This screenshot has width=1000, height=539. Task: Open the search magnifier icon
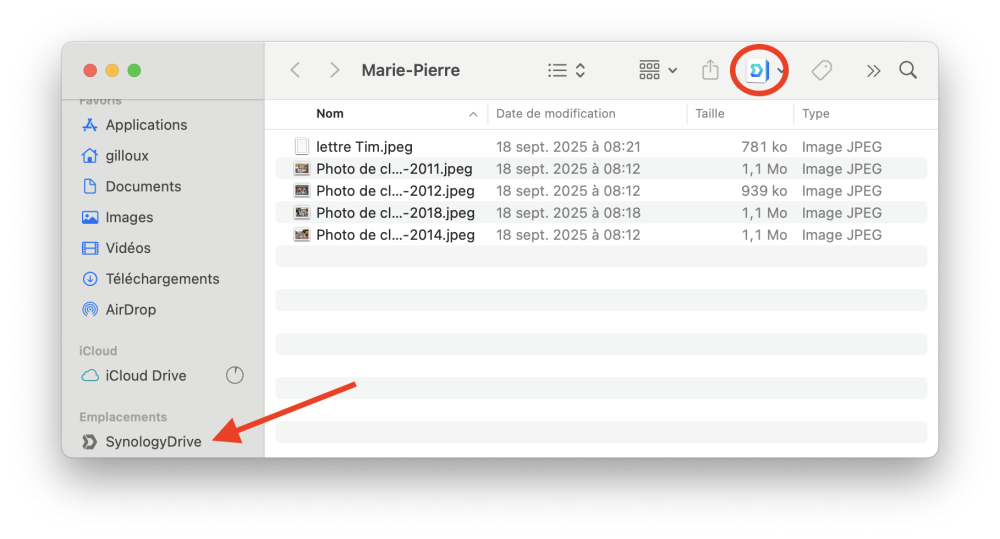908,70
